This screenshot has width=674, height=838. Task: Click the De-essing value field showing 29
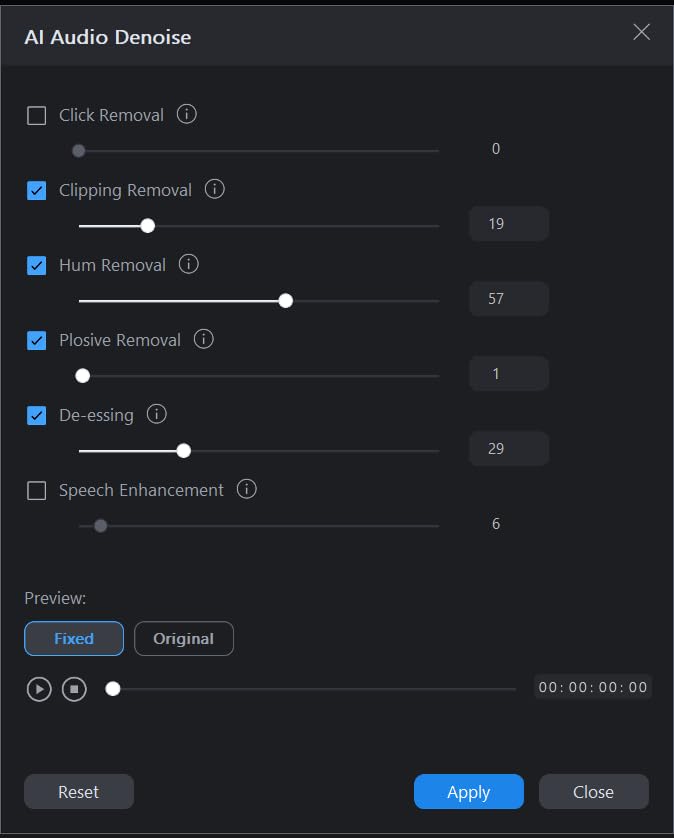508,449
